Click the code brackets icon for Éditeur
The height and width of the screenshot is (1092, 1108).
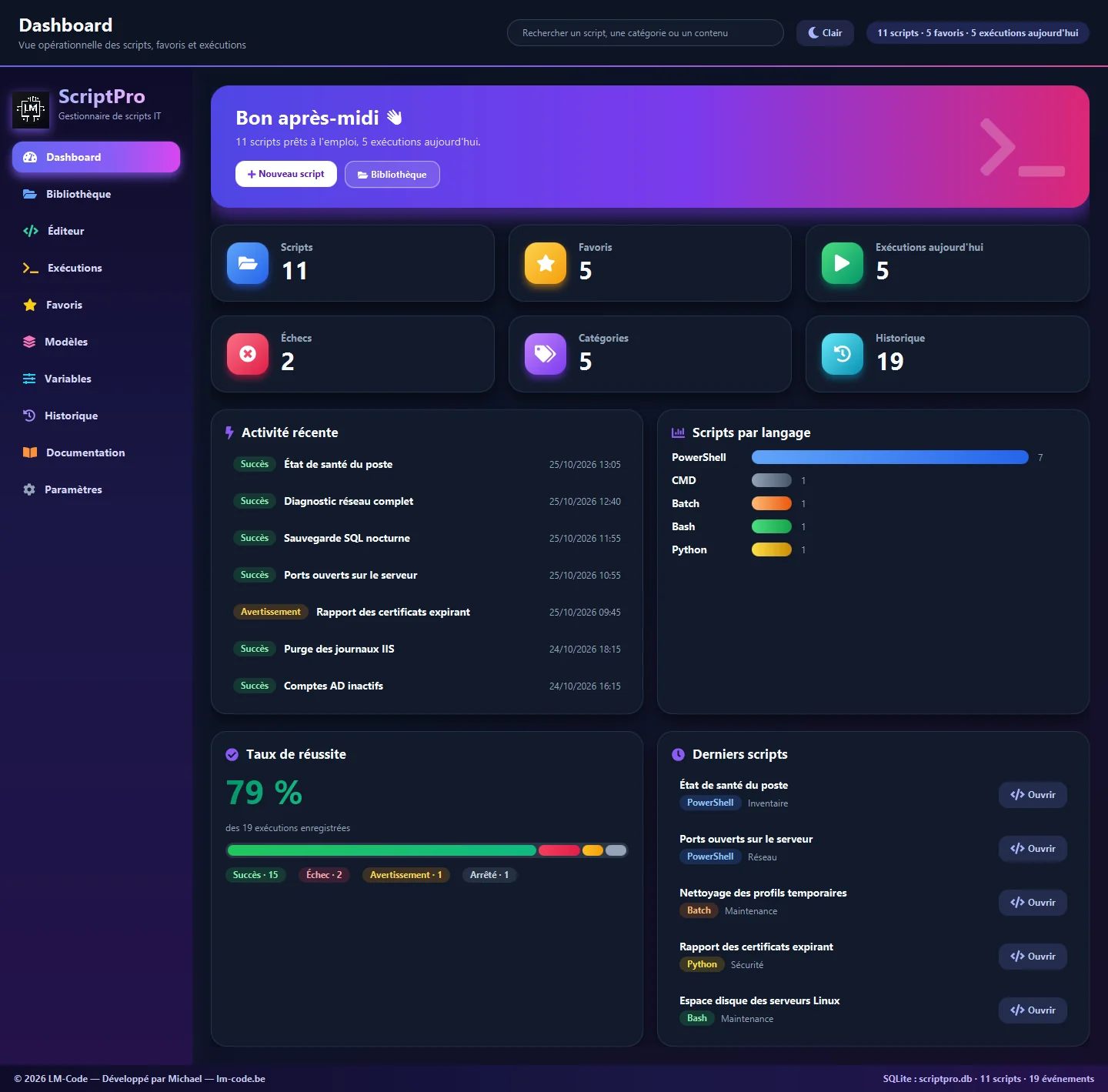(31, 231)
